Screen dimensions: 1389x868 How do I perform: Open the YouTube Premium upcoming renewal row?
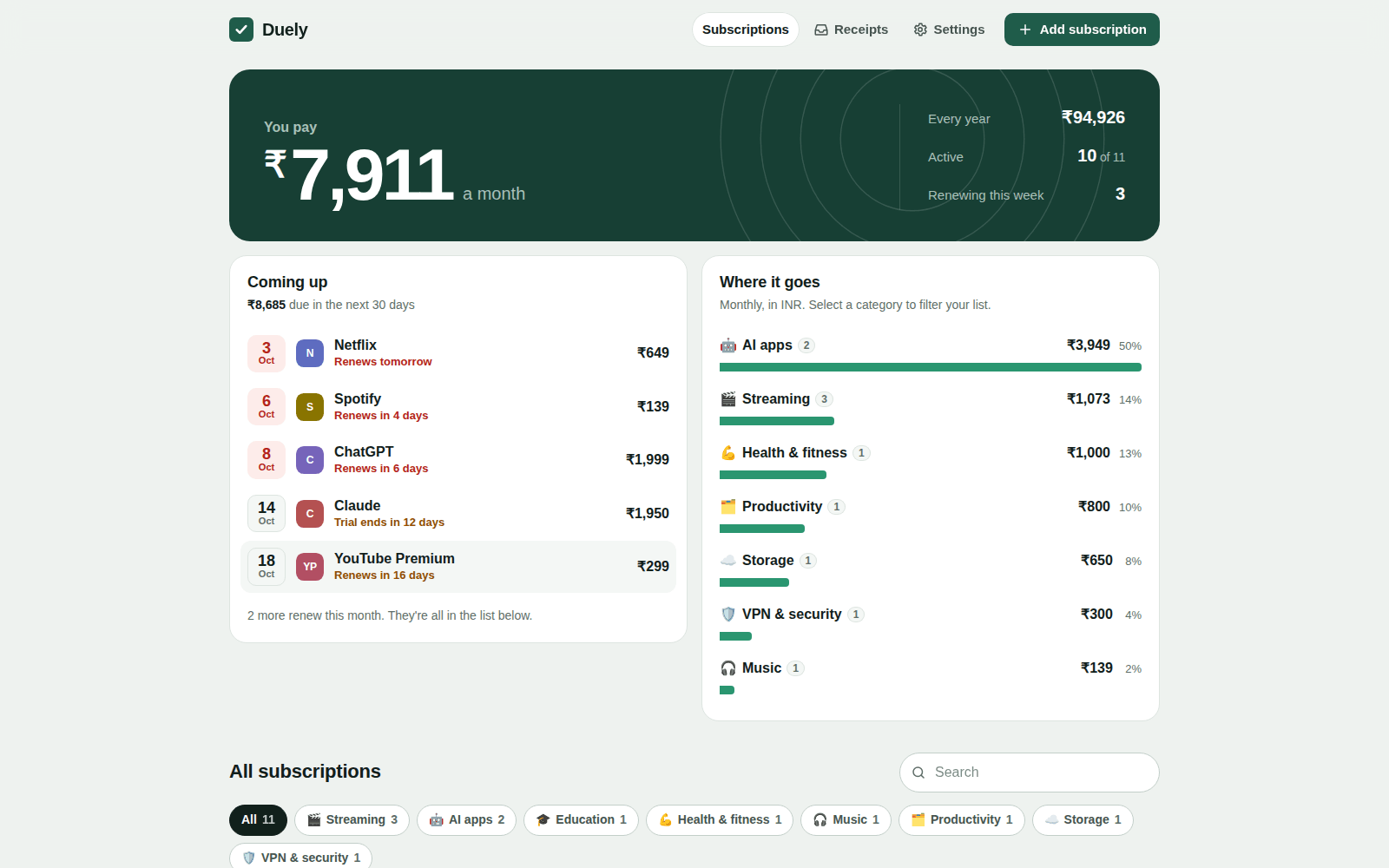click(x=458, y=567)
